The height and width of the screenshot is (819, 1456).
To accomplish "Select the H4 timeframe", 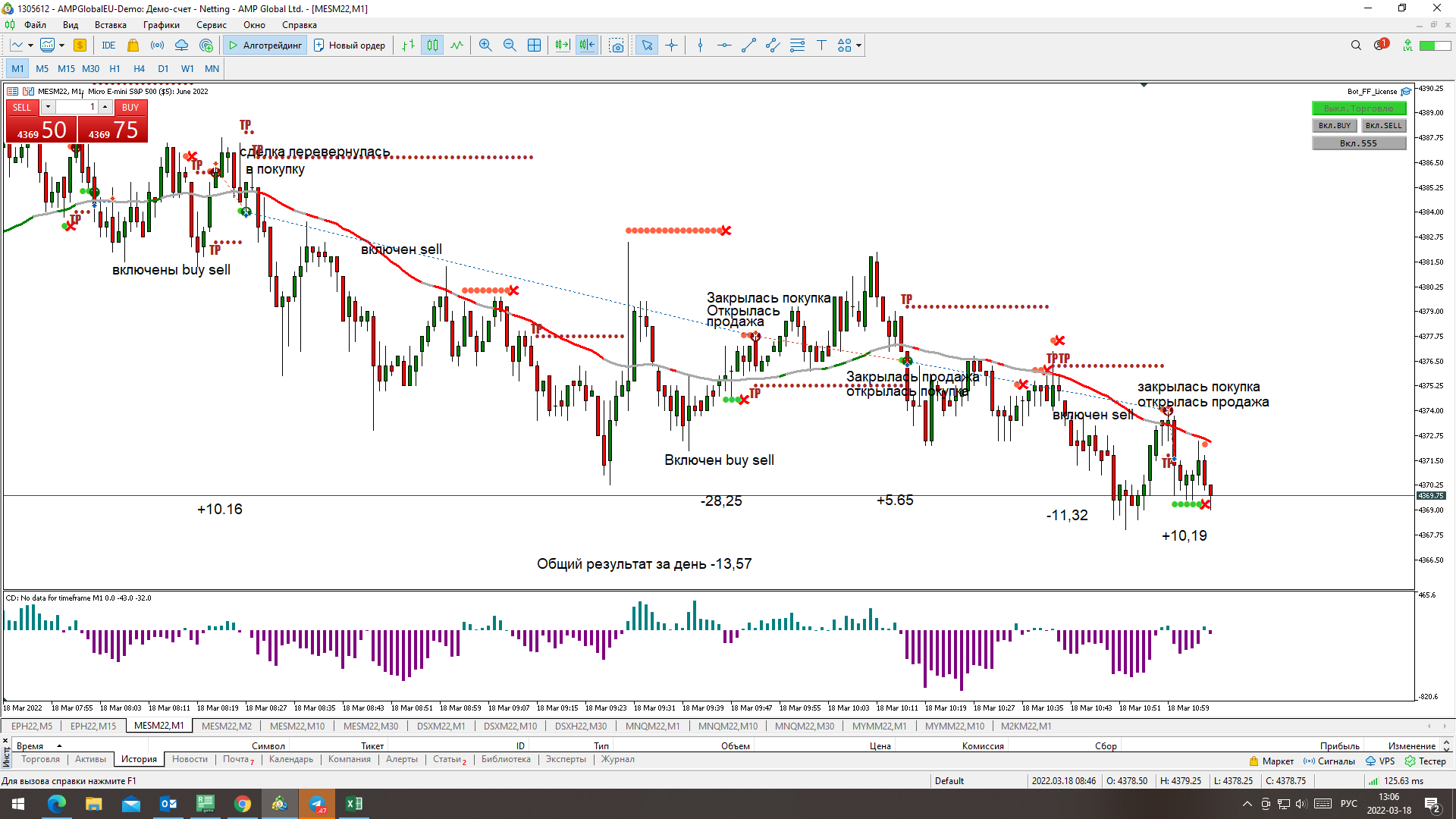I will [139, 68].
